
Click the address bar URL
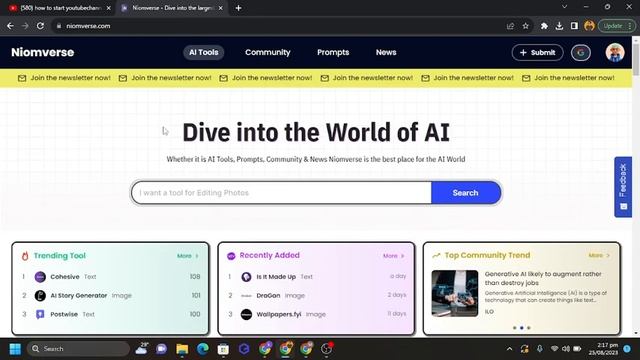tap(88, 26)
